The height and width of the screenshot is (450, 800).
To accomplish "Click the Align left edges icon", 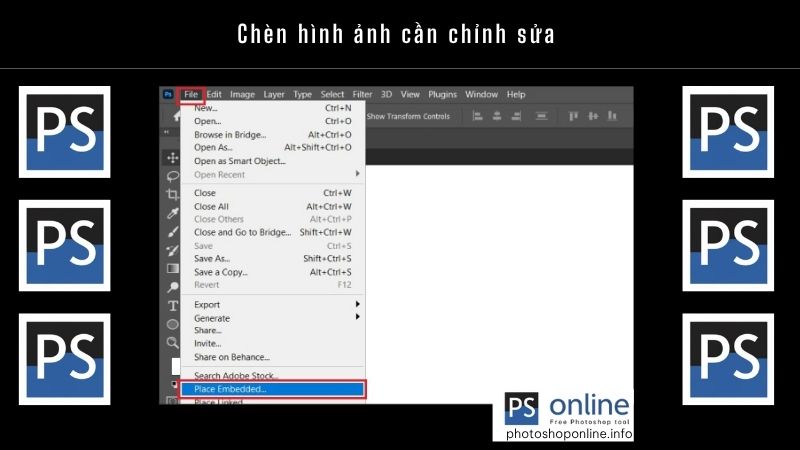I will (x=478, y=116).
